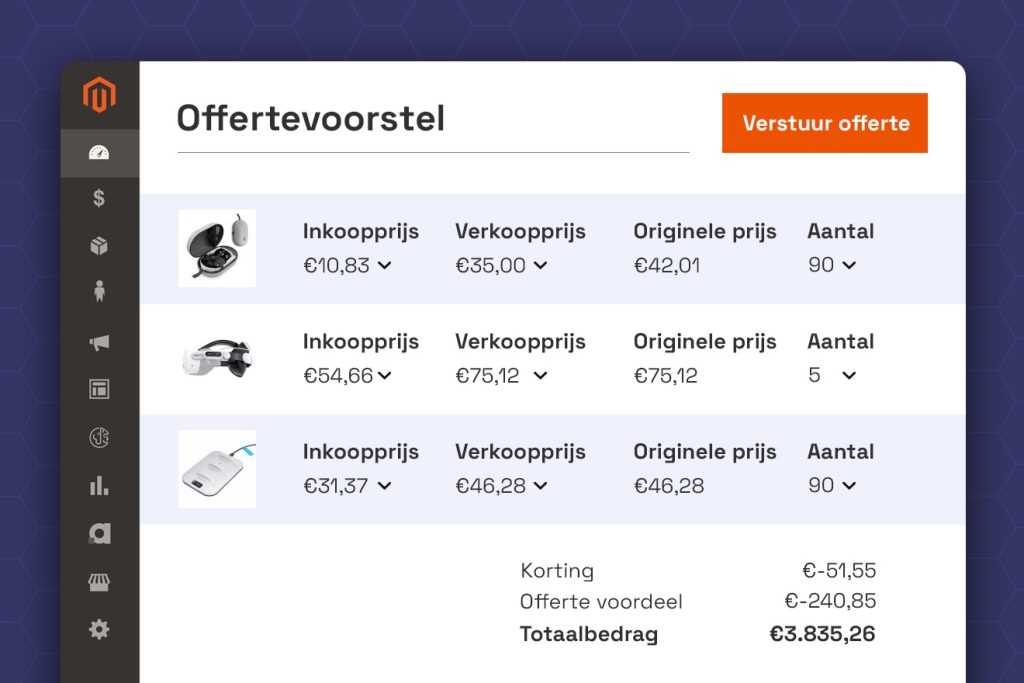
Task: Open Marketing via megaphone icon
Action: pos(99,343)
